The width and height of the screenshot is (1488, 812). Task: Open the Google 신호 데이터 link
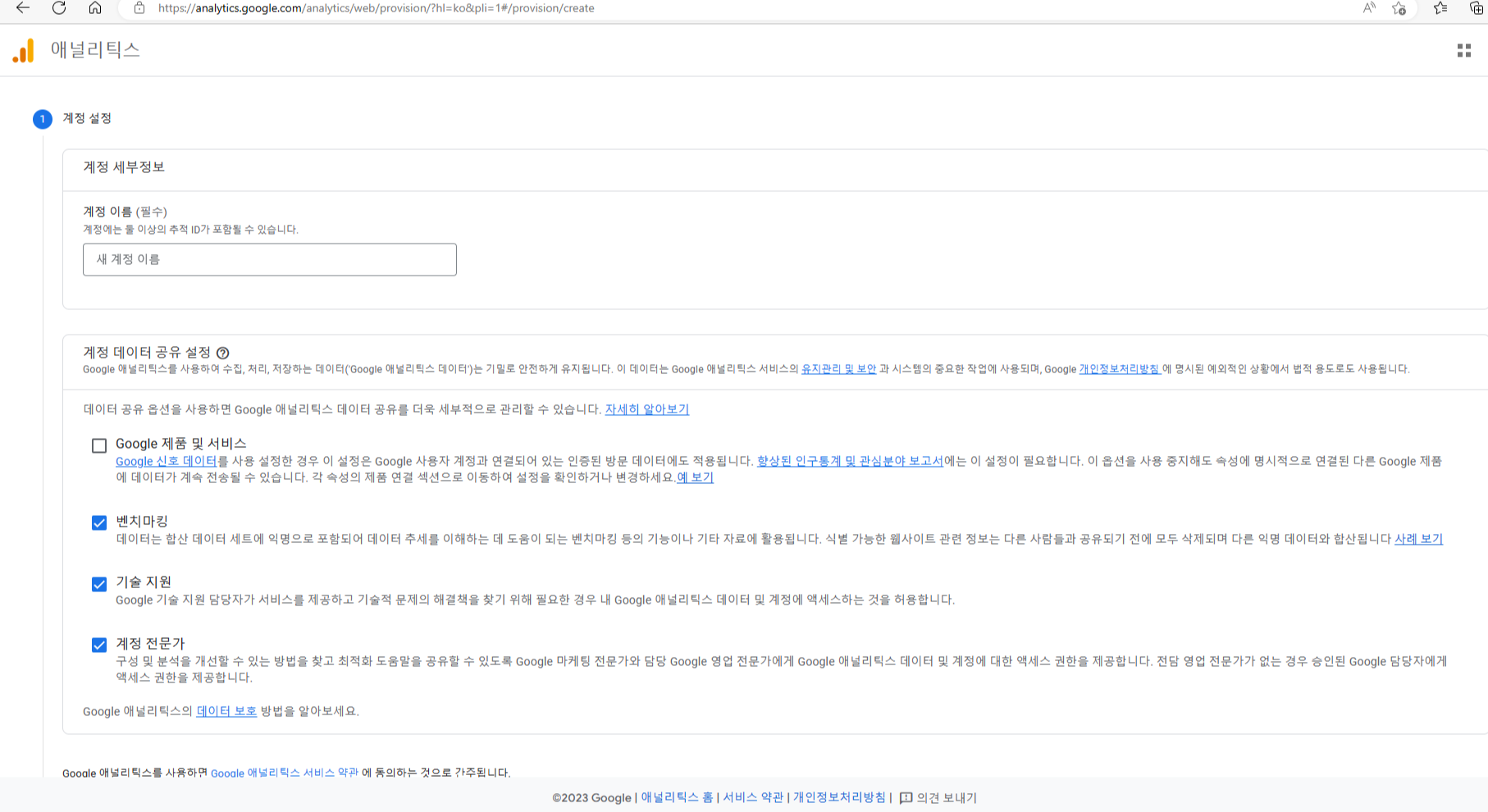166,461
